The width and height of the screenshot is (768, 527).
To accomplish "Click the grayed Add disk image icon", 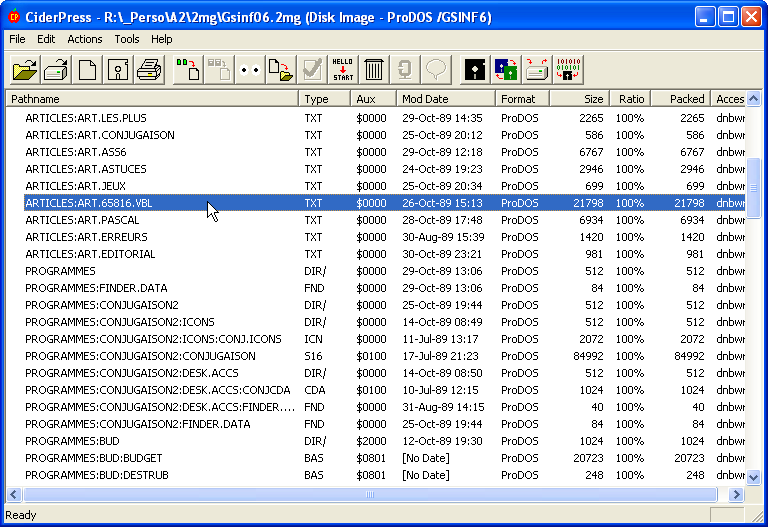I will (219, 70).
